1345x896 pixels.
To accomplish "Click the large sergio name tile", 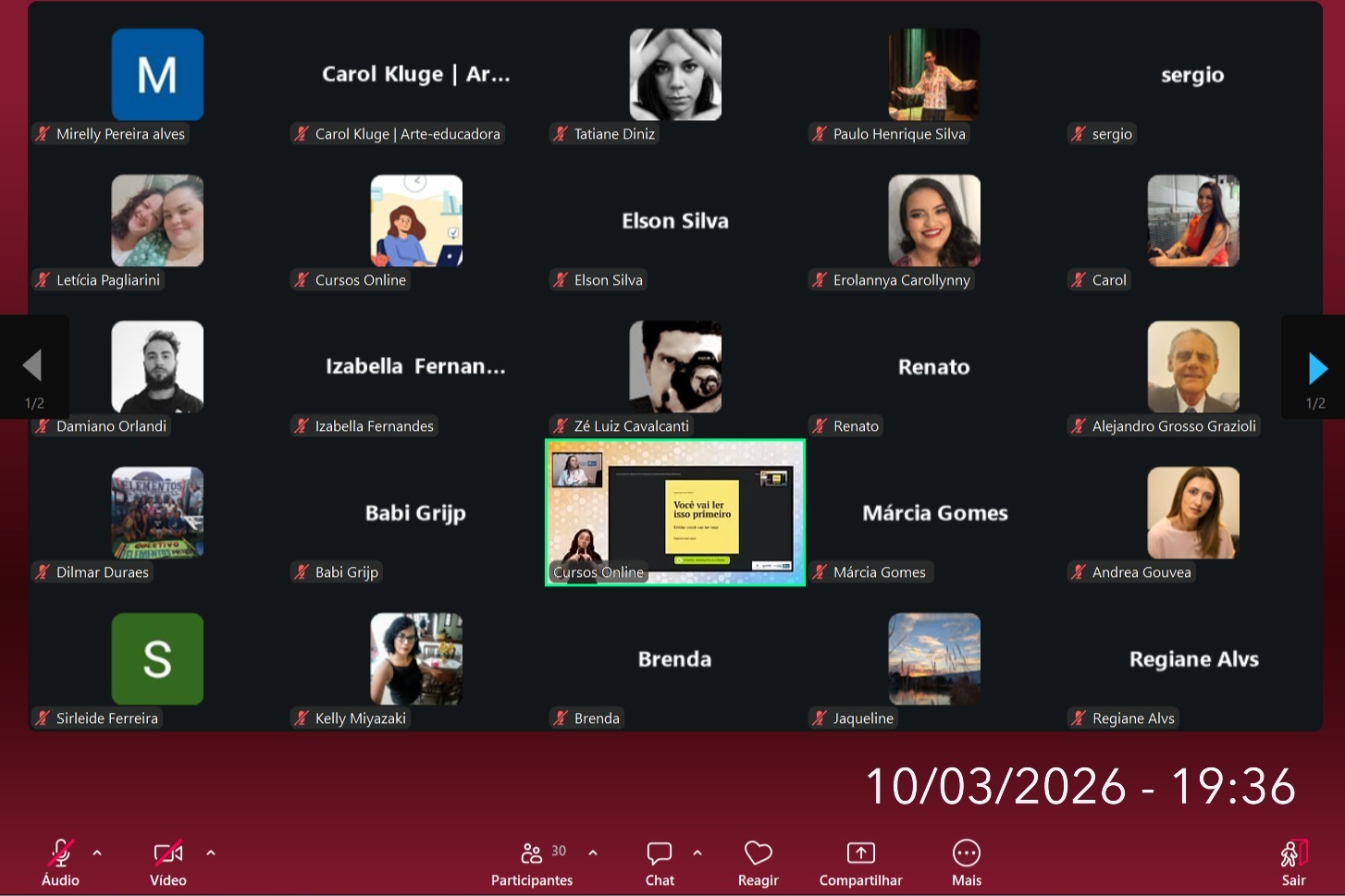I will 1192,75.
